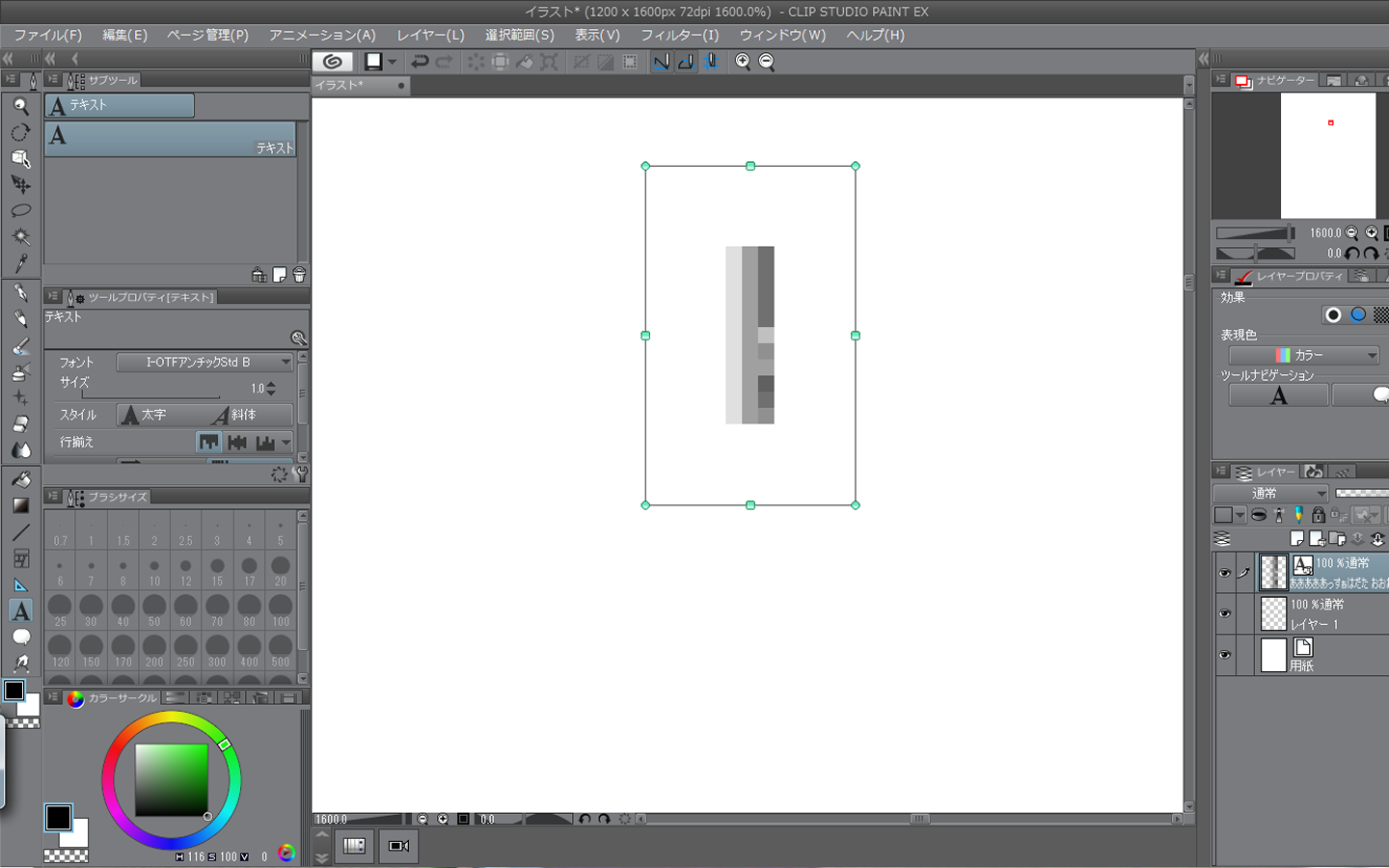Screen dimensions: 1389x868
Task: Click the Zoom In icon in the command bar
Action: pos(743,62)
